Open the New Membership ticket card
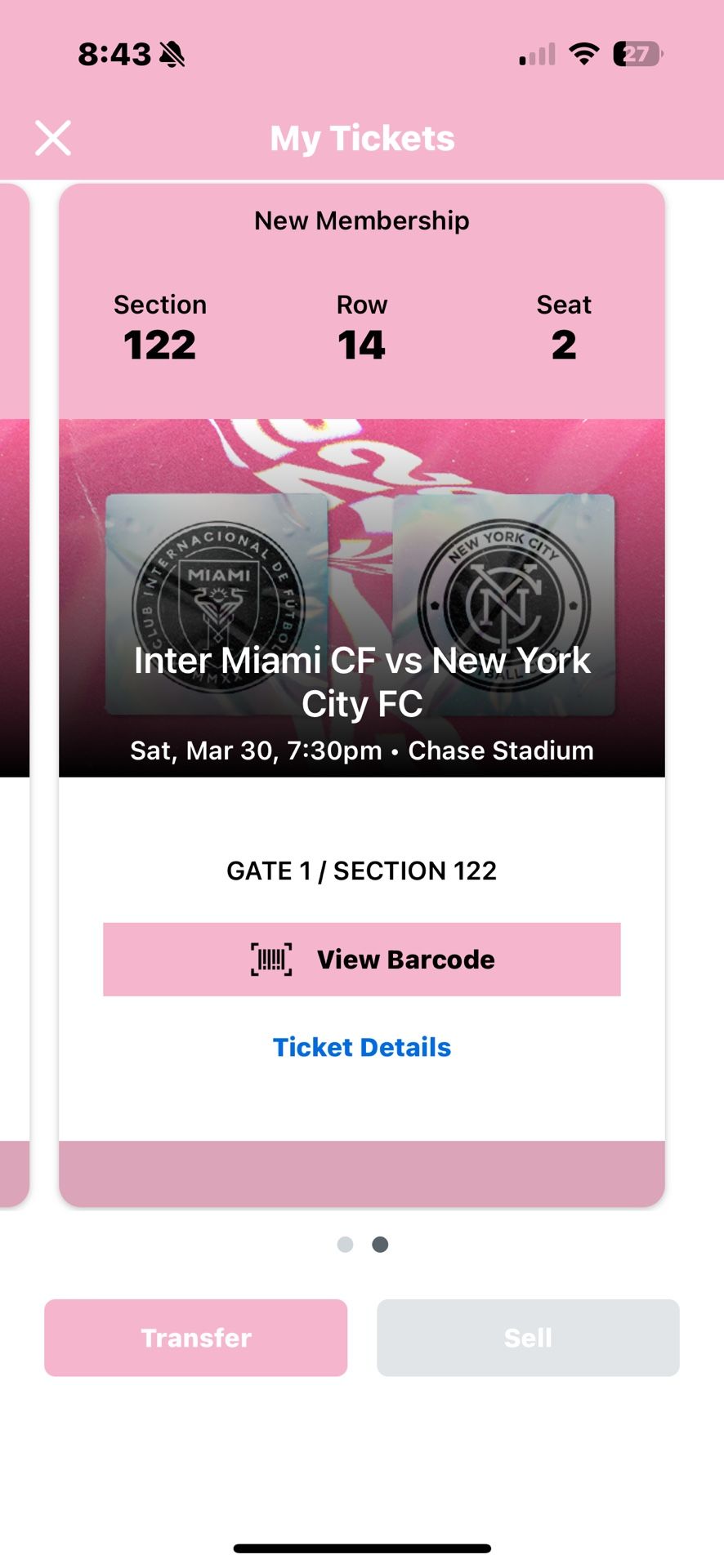Image resolution: width=724 pixels, height=1568 pixels. click(x=361, y=219)
